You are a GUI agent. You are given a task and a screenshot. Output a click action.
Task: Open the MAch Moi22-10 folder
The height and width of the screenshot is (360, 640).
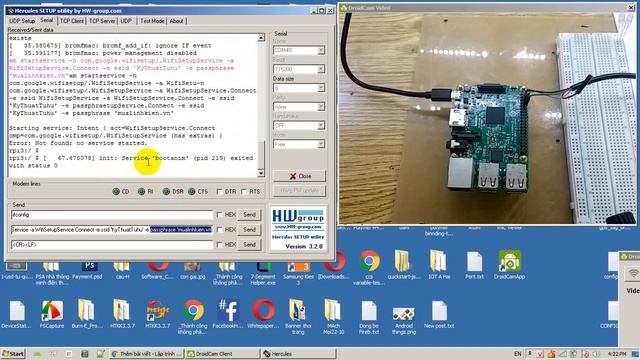[x=333, y=317]
